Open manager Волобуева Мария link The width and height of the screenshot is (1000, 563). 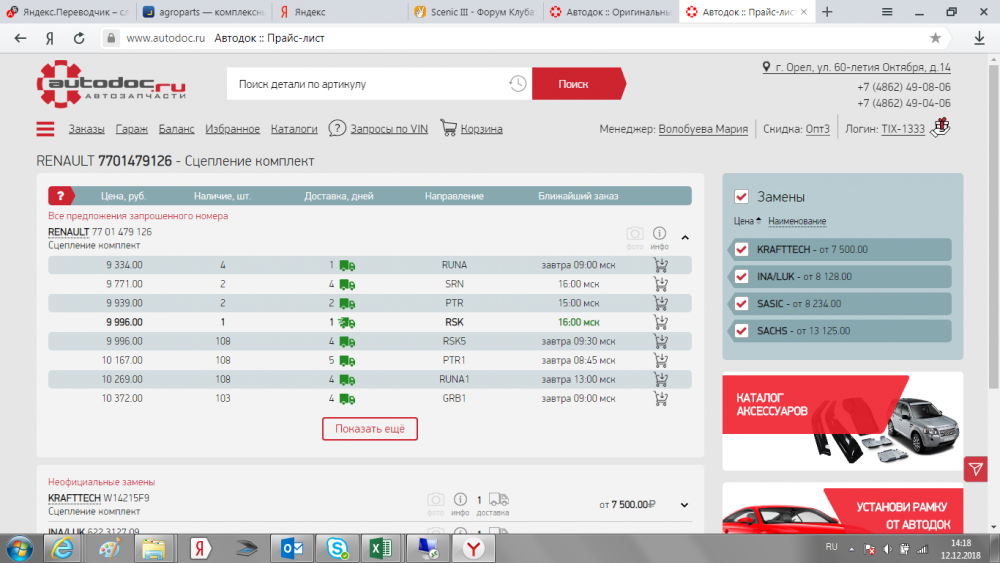[703, 129]
